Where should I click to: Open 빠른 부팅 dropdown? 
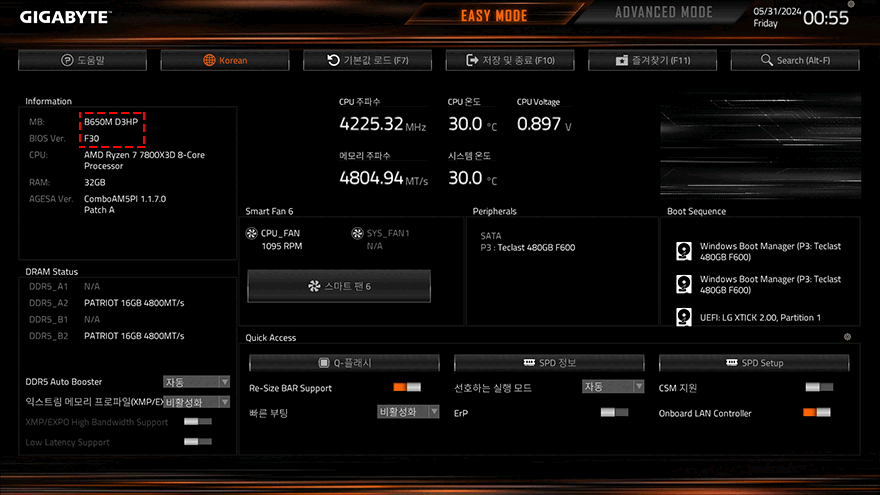408,412
